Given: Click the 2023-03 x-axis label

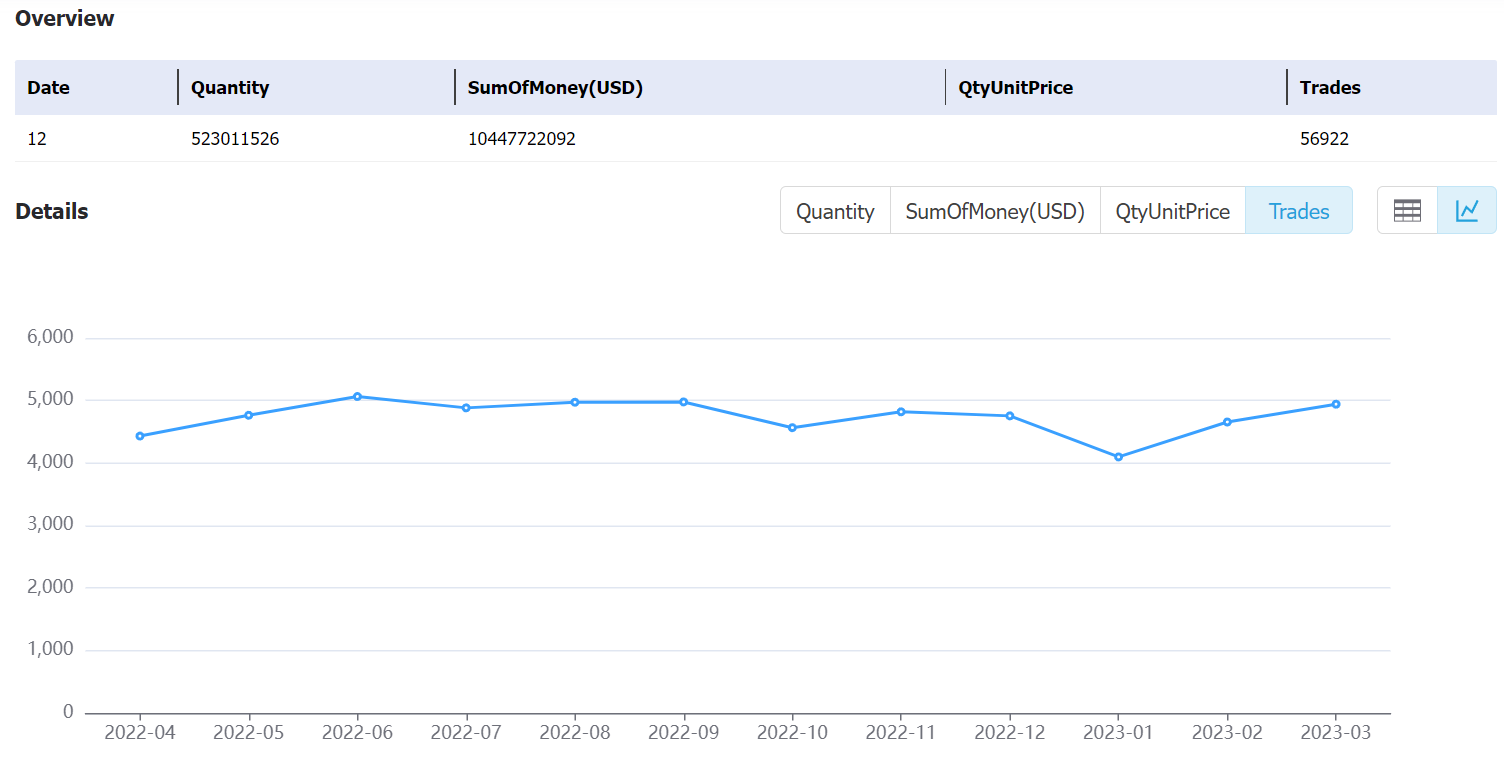Looking at the screenshot, I should 1336,733.
